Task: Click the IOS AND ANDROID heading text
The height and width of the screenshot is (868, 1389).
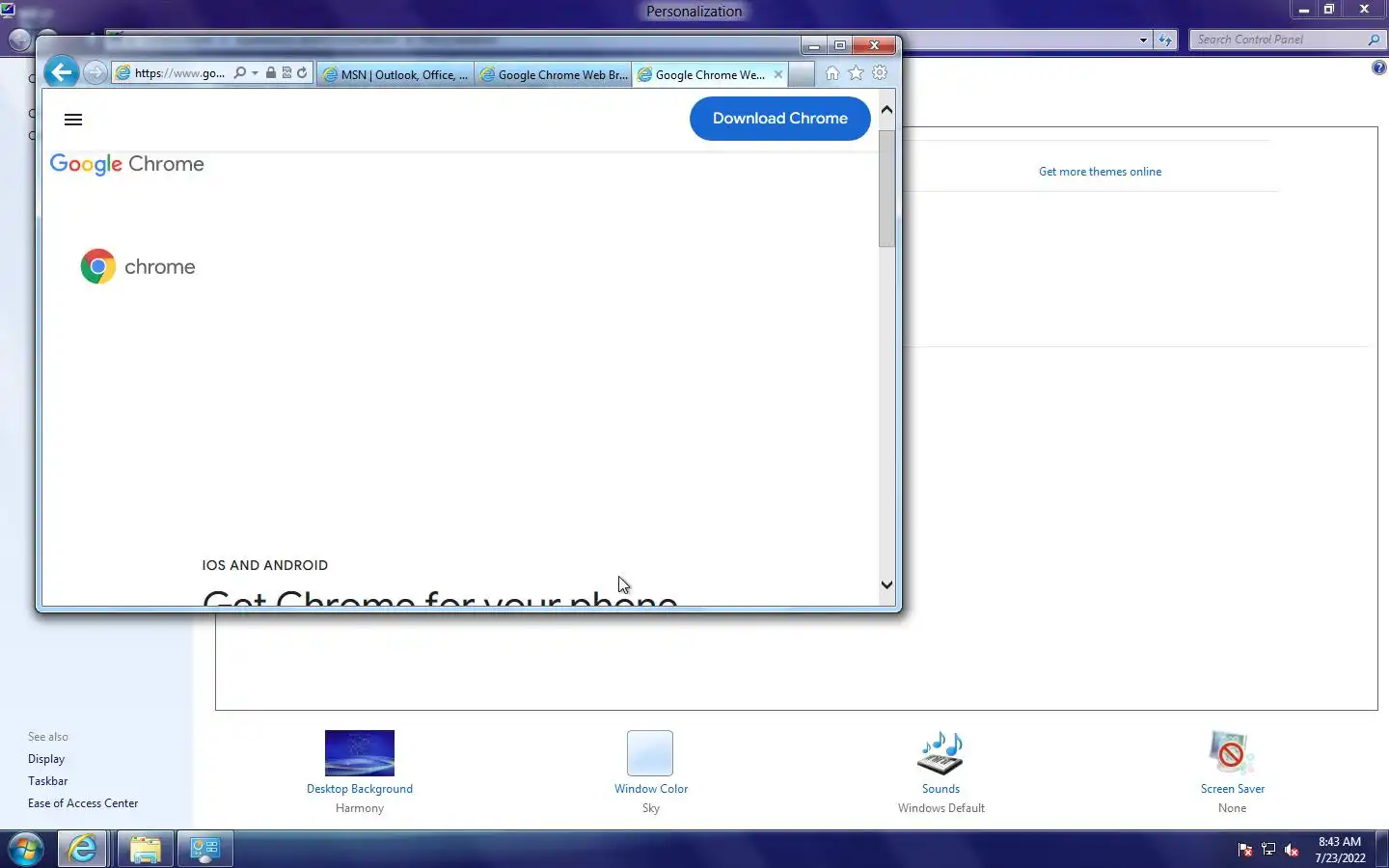Action: (x=265, y=565)
